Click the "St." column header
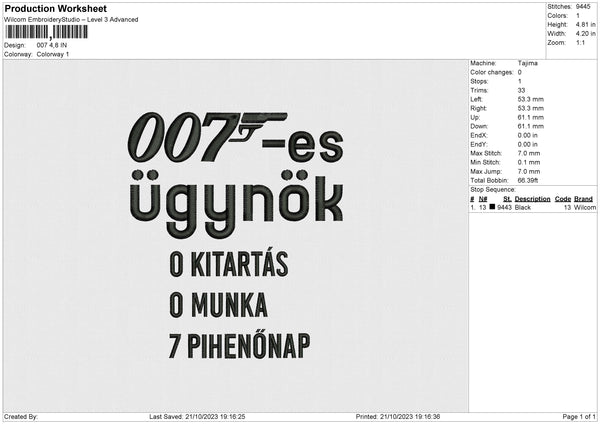This screenshot has width=600, height=424. (506, 199)
